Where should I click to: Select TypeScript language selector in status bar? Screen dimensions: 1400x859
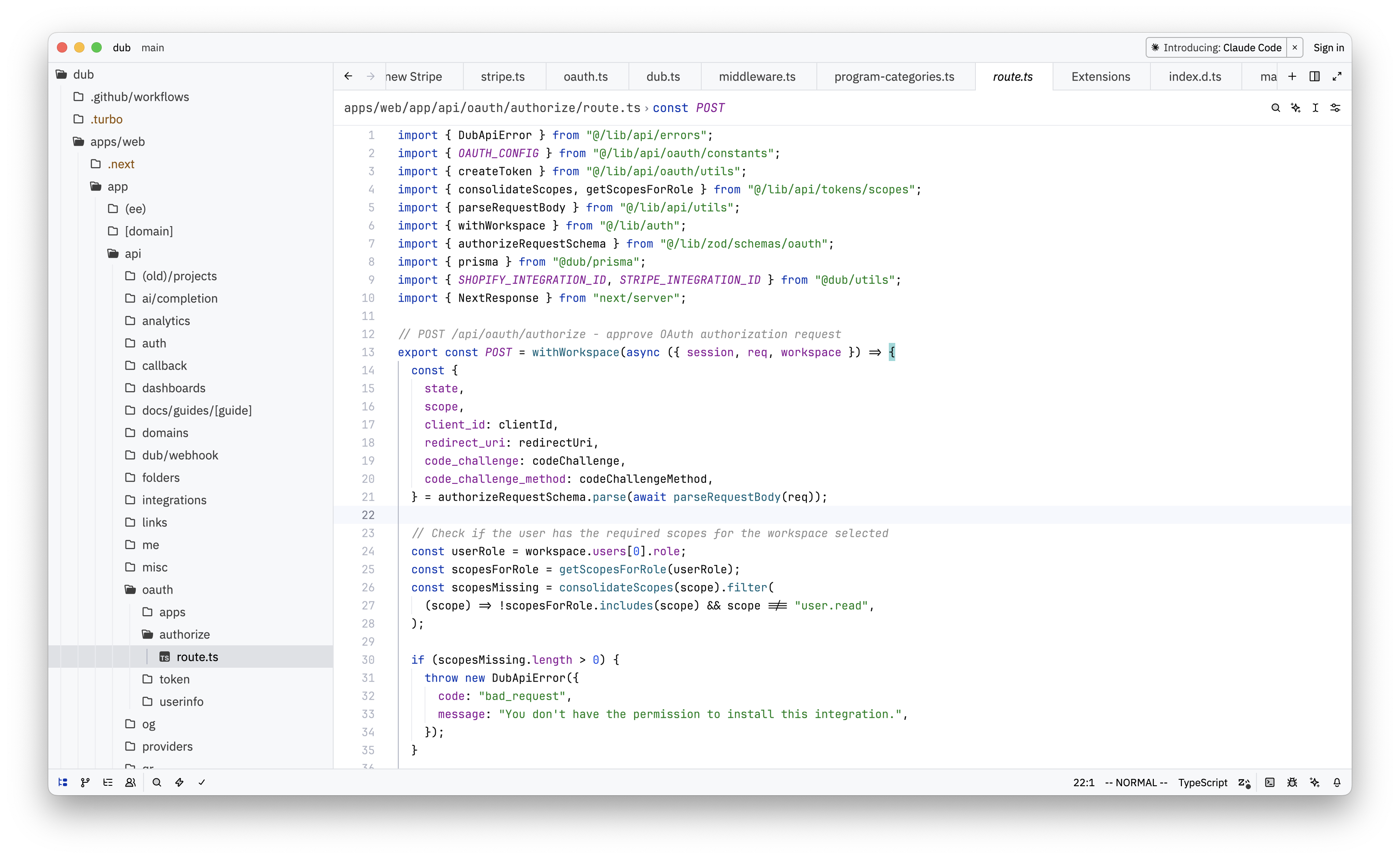tap(1202, 782)
